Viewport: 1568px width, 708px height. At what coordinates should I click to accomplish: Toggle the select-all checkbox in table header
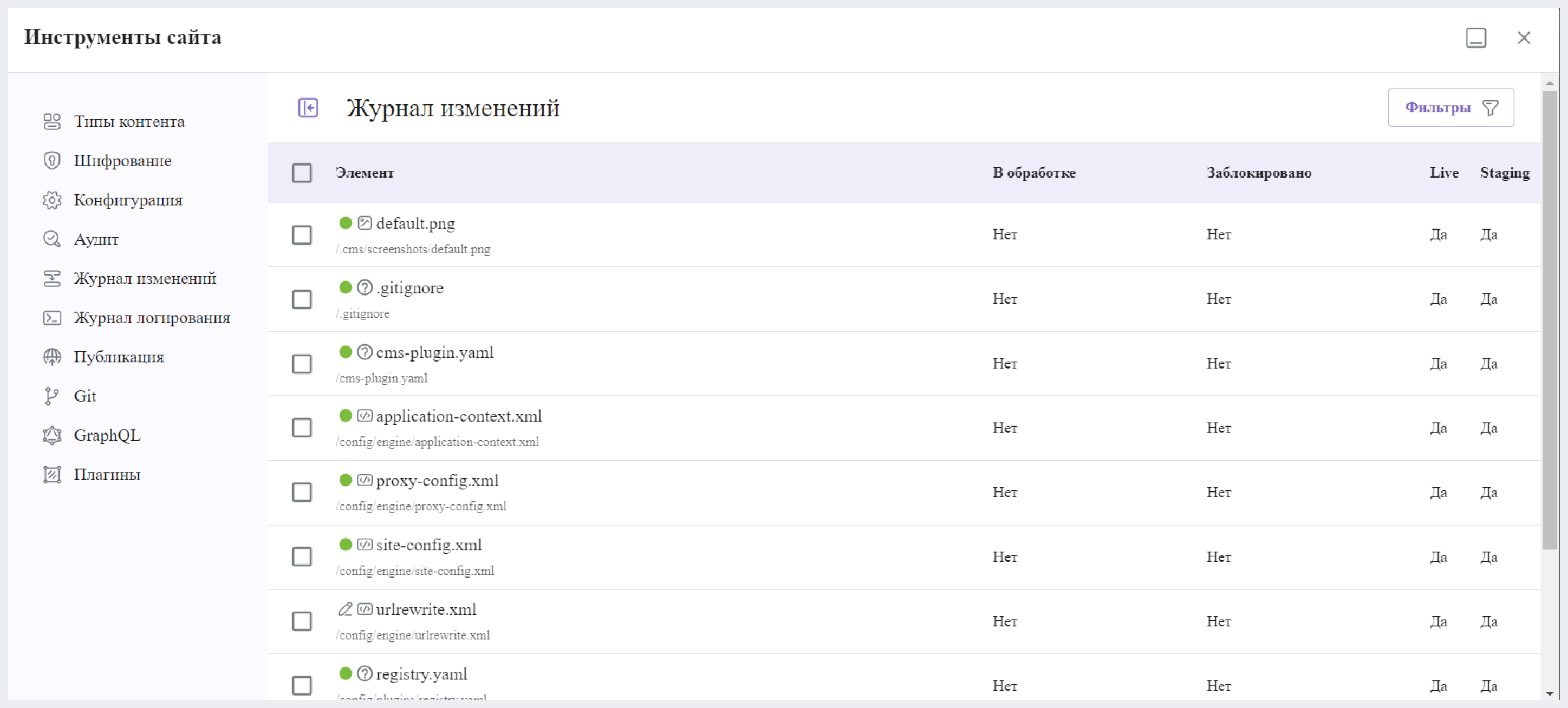point(302,173)
